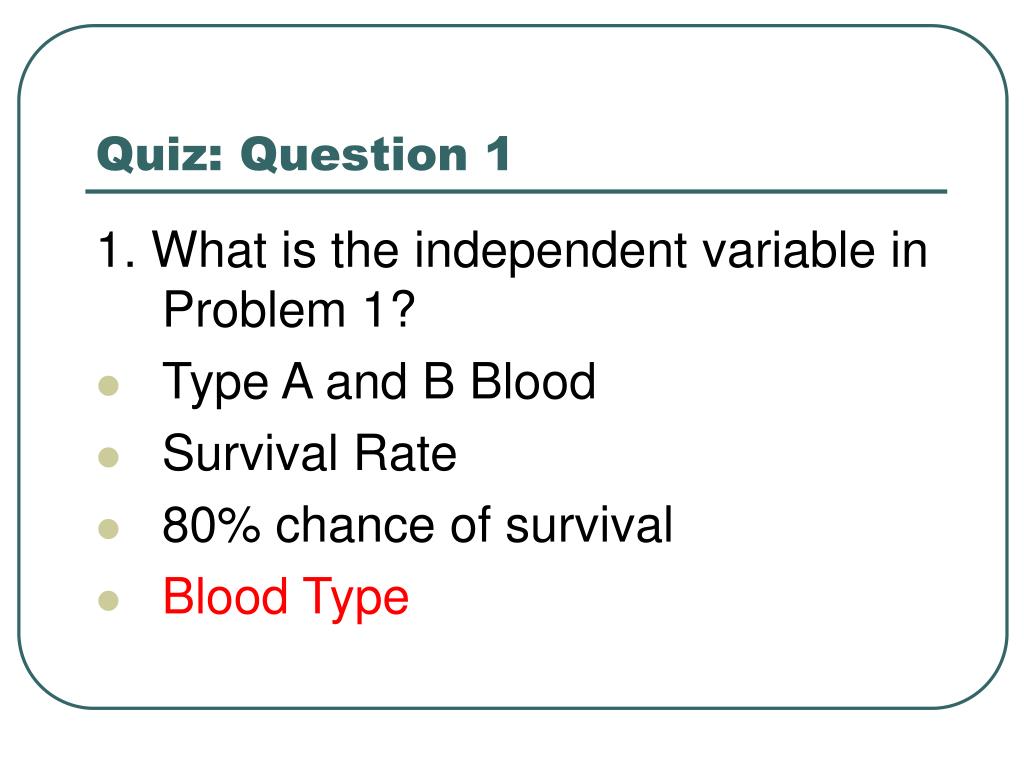The width and height of the screenshot is (1024, 768).
Task: Click the word 'variable' in the question
Action: pos(790,249)
